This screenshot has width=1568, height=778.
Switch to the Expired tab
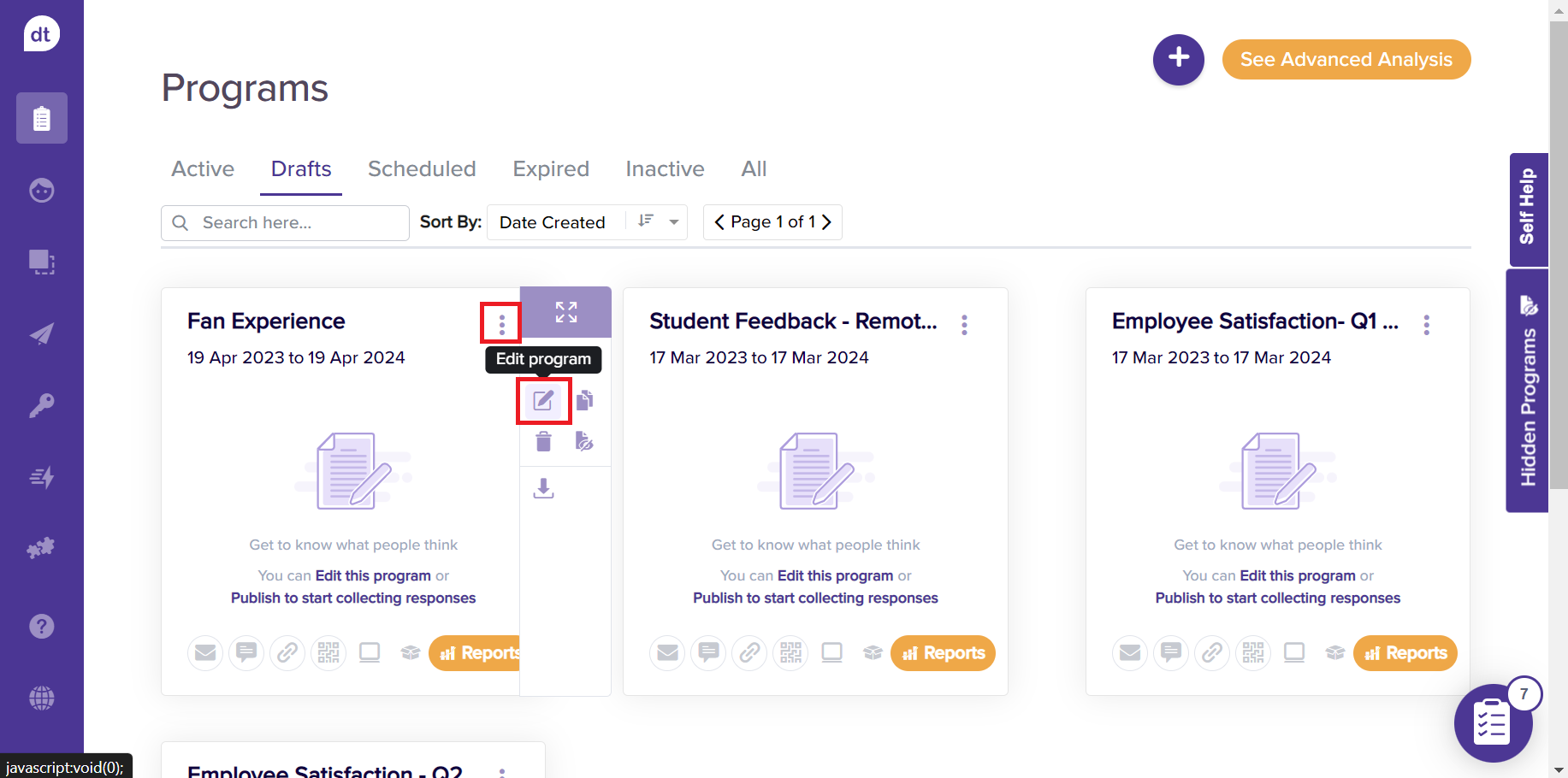[x=550, y=169]
